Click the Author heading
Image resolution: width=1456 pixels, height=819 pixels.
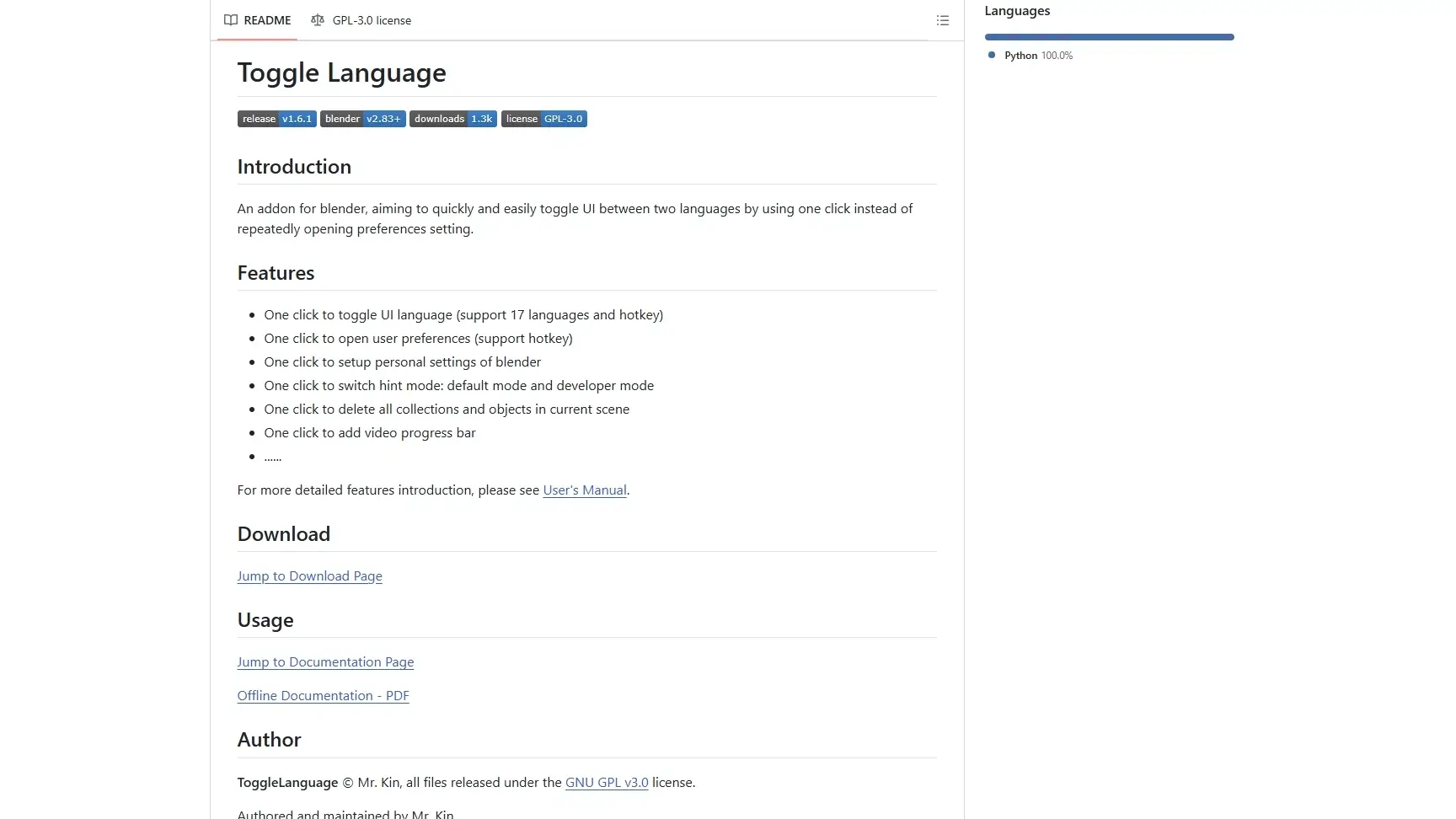pyautogui.click(x=269, y=740)
